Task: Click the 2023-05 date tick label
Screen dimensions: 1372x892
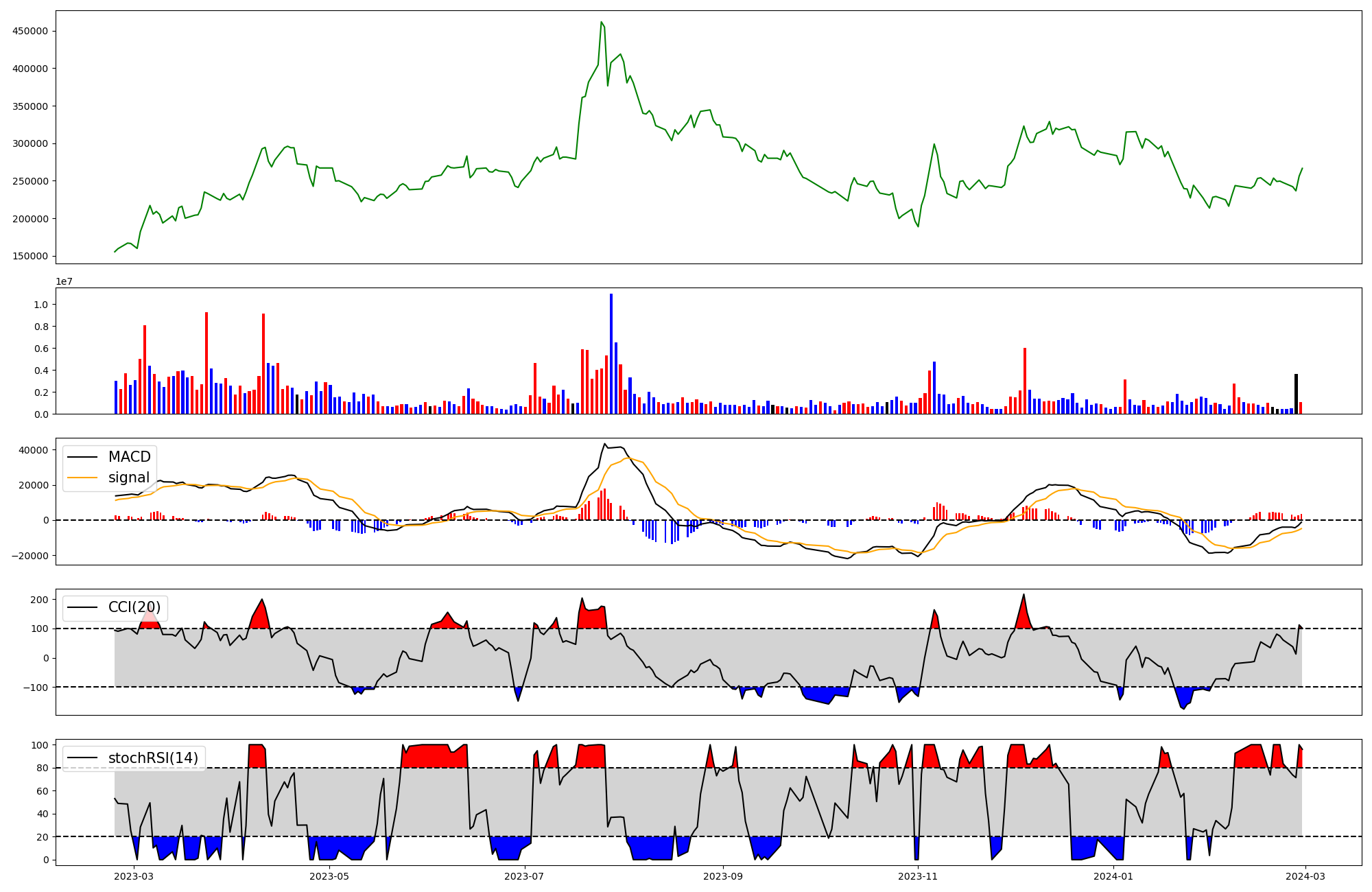Action: pyautogui.click(x=329, y=876)
